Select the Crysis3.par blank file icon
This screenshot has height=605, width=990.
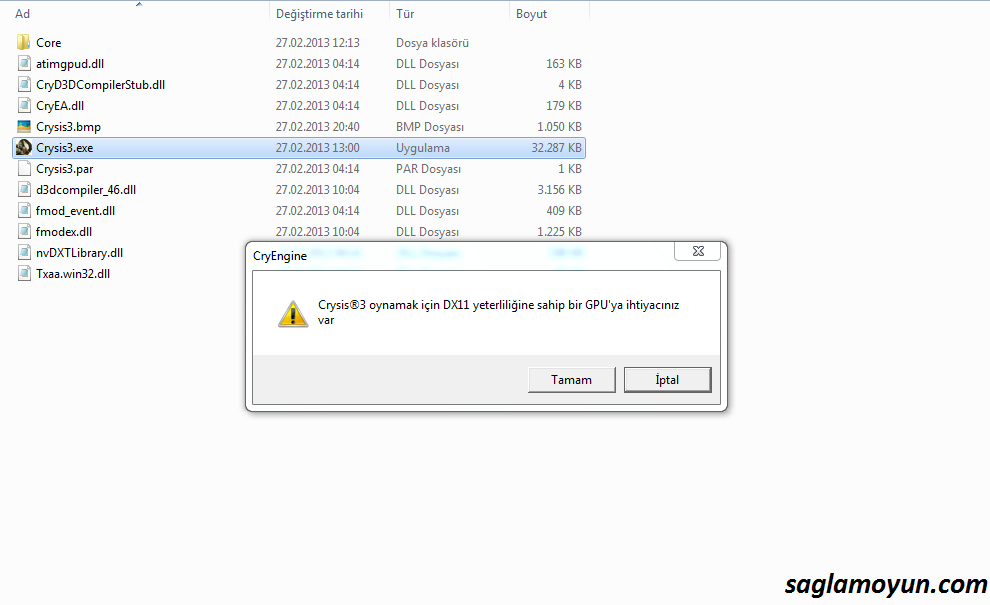[x=24, y=169]
